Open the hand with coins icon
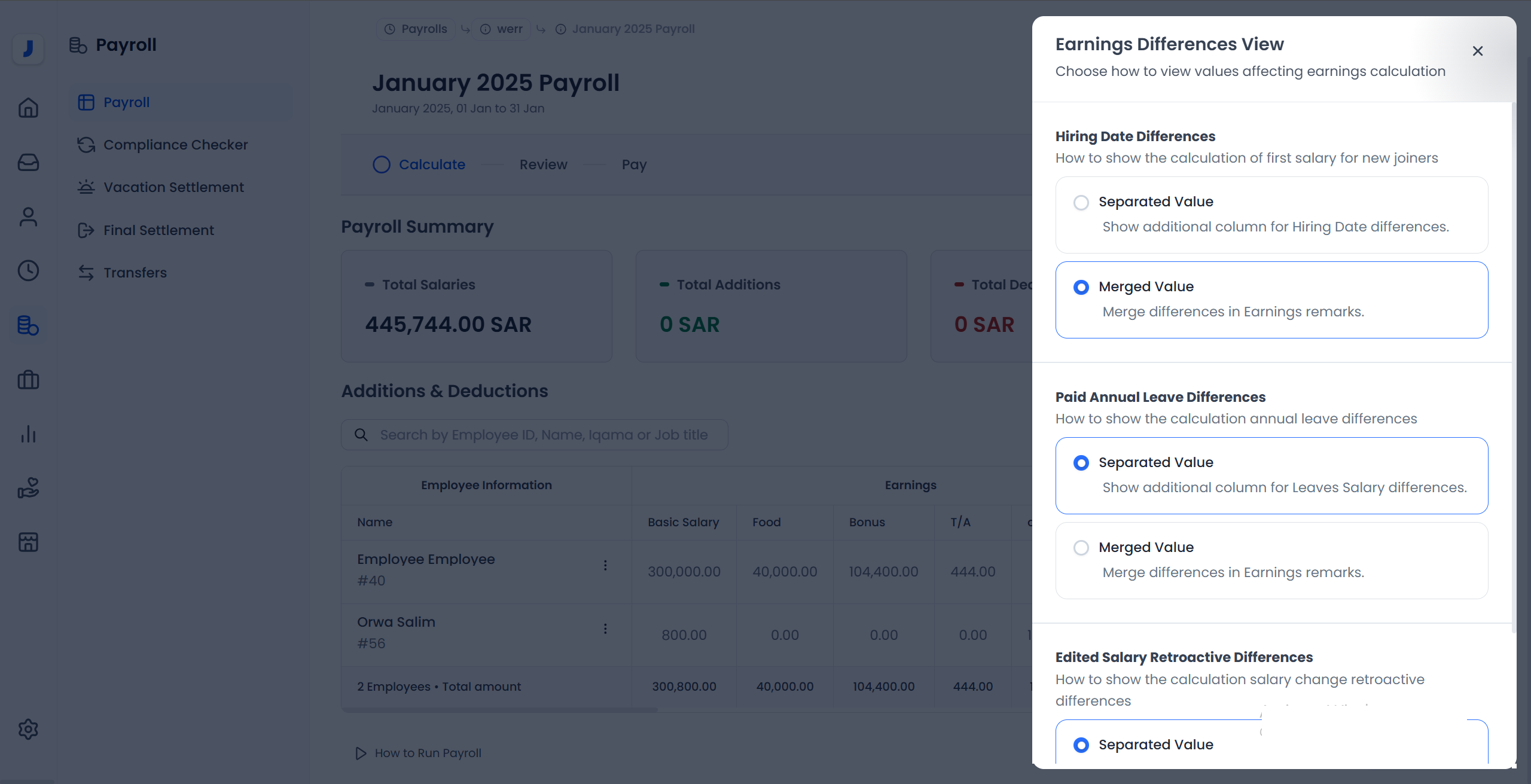This screenshot has height=784, width=1531. pos(28,488)
